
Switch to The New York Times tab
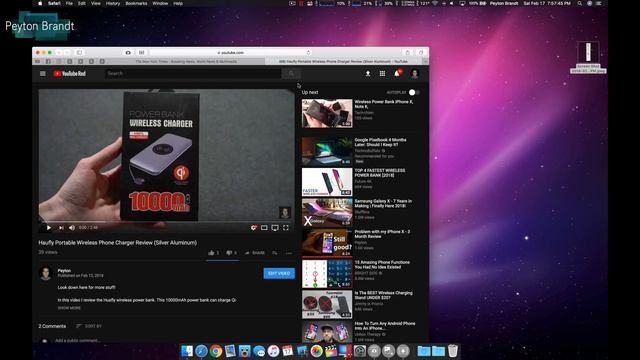click(x=186, y=62)
